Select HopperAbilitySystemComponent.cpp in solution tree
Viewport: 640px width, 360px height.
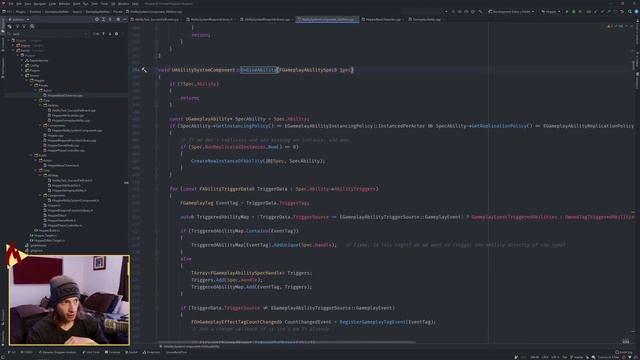tap(75, 131)
